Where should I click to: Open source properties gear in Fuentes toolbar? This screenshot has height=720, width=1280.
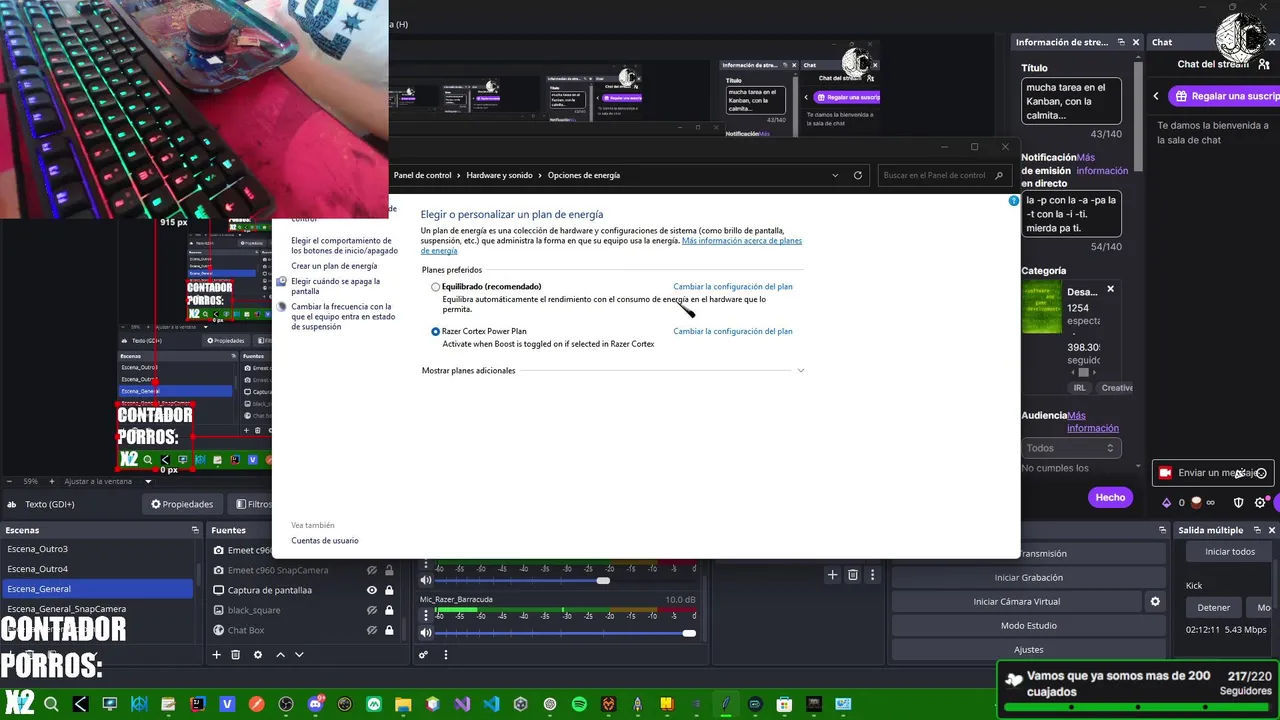(258, 654)
